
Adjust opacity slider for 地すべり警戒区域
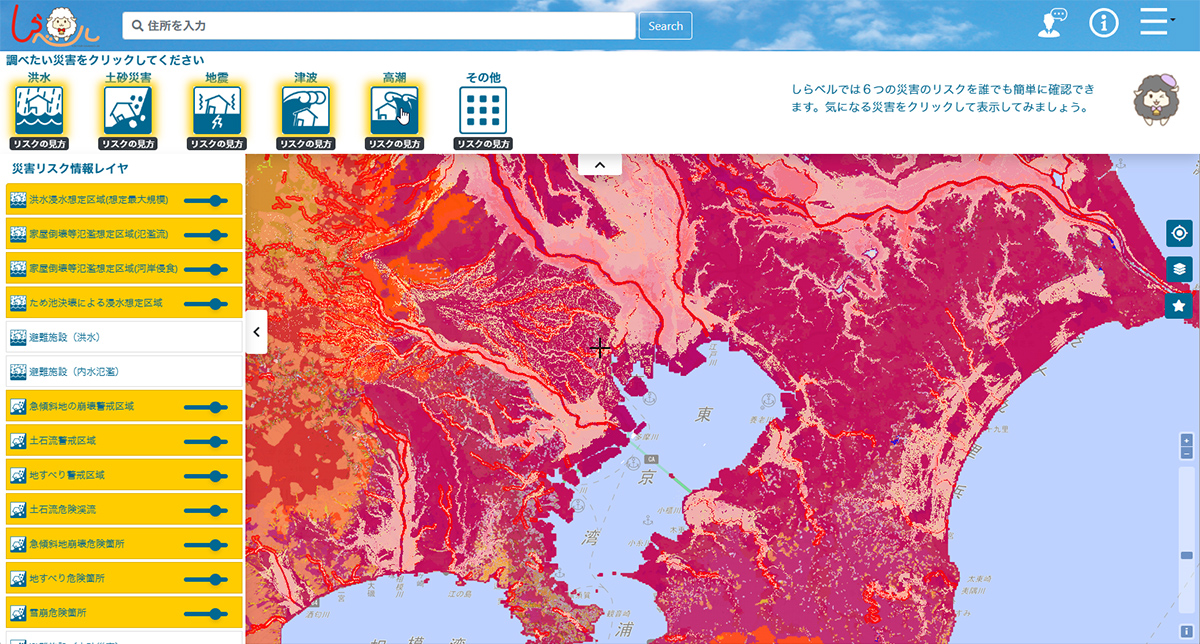206,475
